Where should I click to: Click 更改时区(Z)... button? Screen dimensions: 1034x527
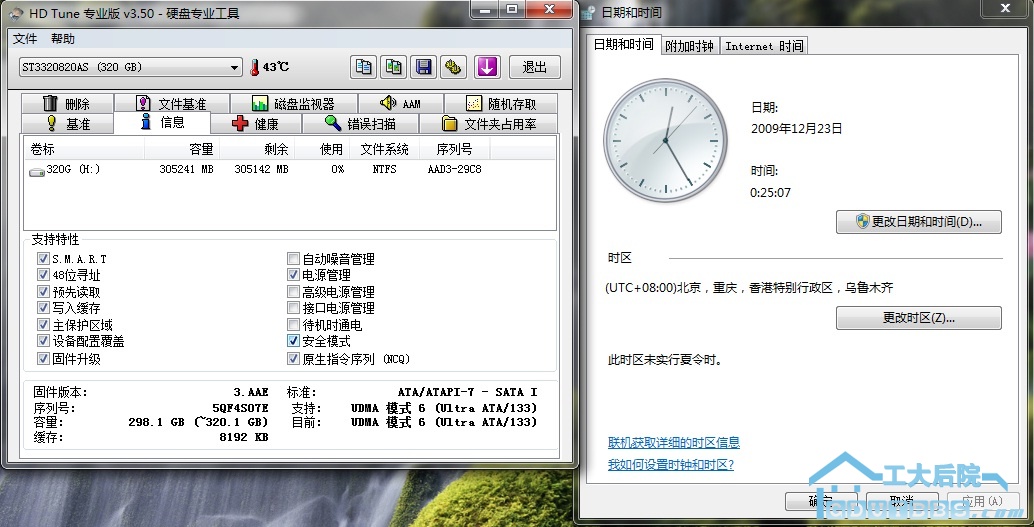tap(919, 318)
